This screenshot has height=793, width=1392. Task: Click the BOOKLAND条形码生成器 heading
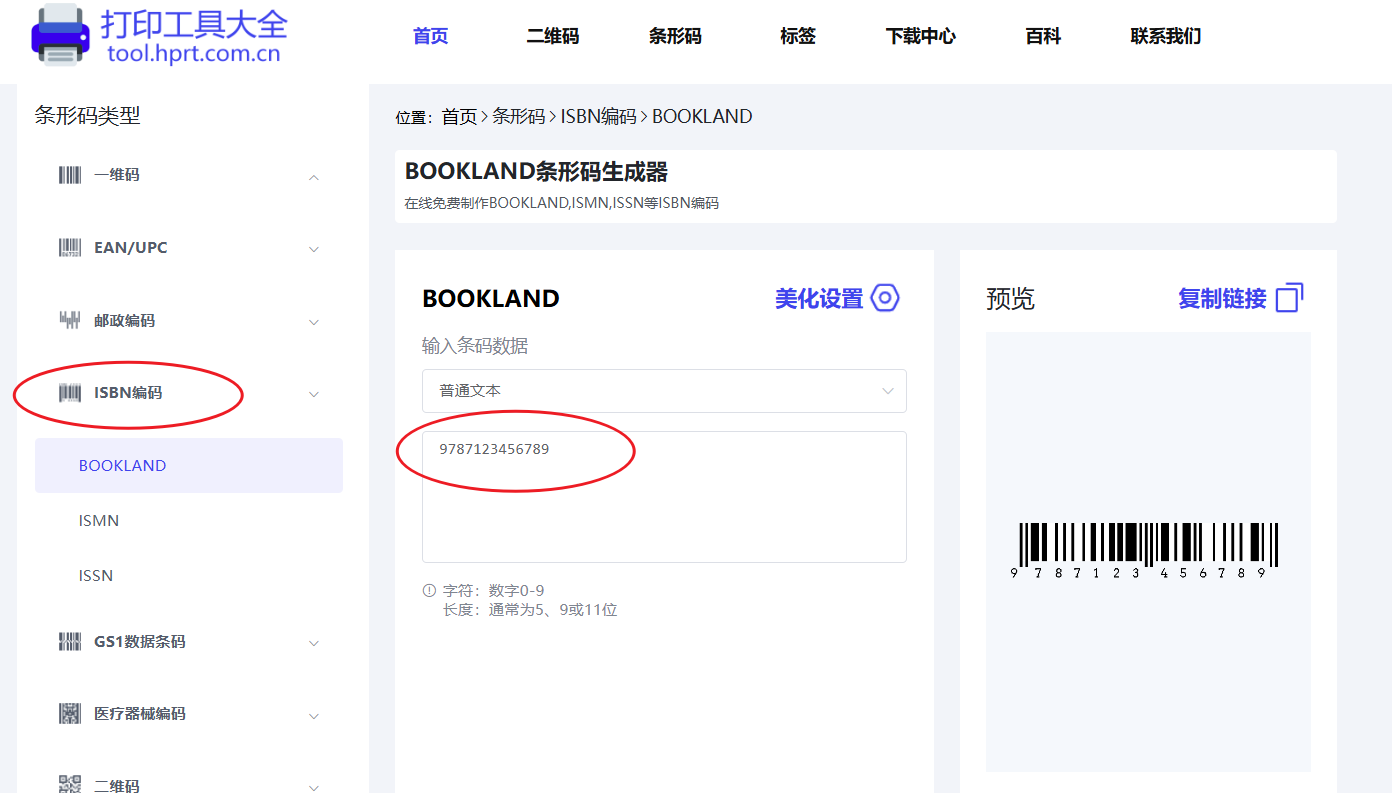pos(536,172)
